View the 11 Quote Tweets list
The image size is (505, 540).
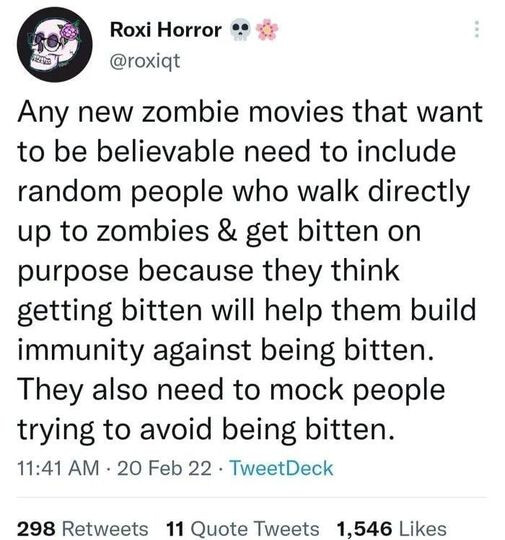(243, 529)
